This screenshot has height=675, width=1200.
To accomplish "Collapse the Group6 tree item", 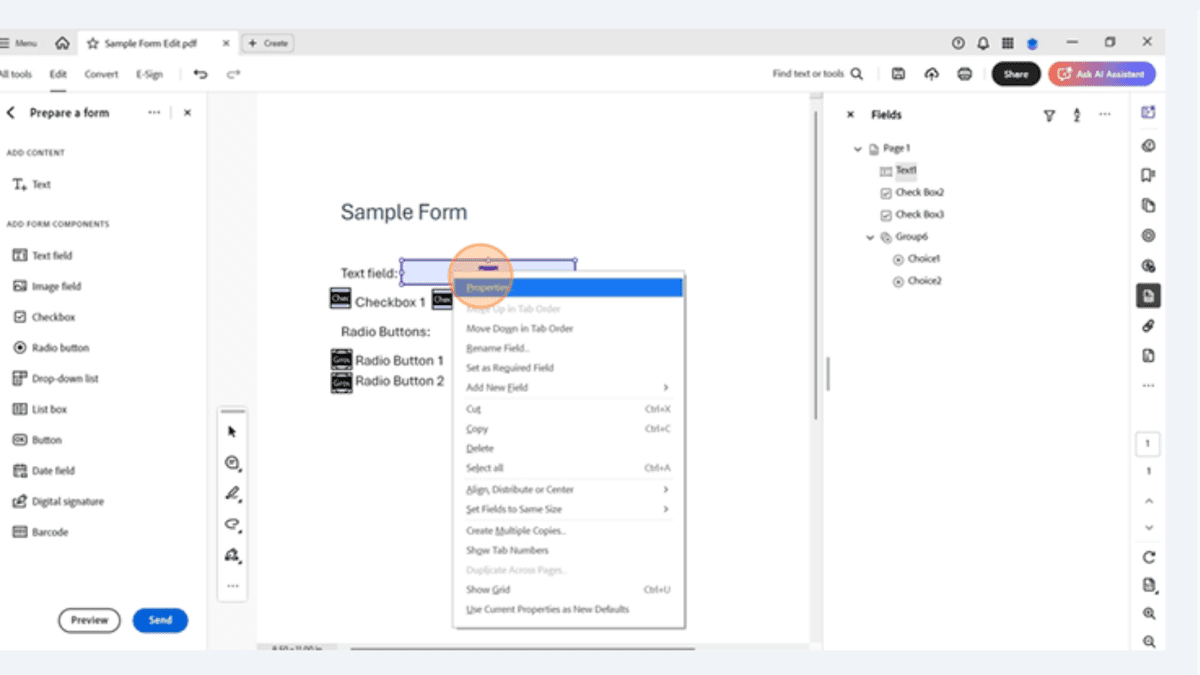I will [869, 236].
